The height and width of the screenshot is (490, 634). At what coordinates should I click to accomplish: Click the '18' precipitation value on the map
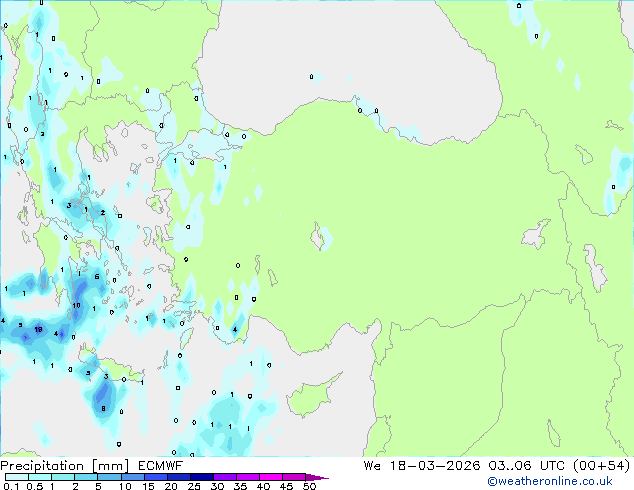[38, 329]
